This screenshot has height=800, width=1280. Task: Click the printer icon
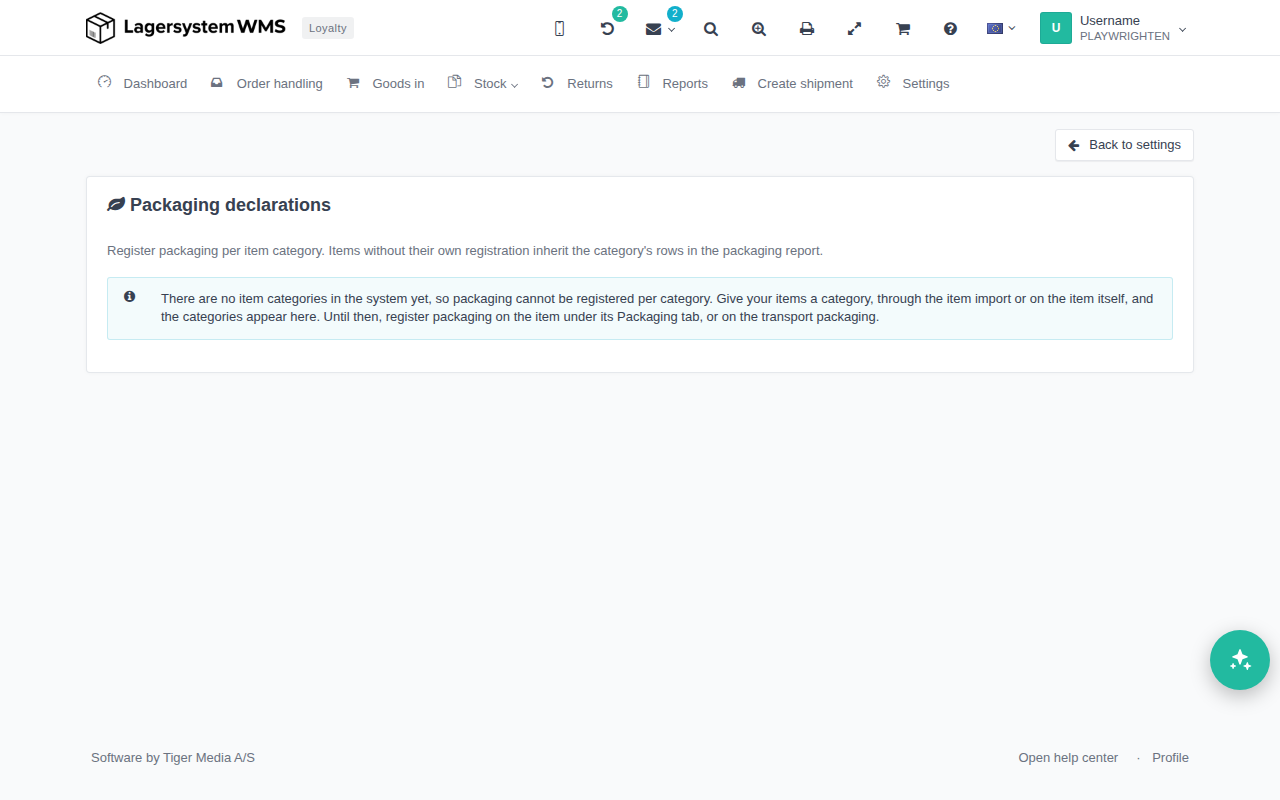point(807,29)
